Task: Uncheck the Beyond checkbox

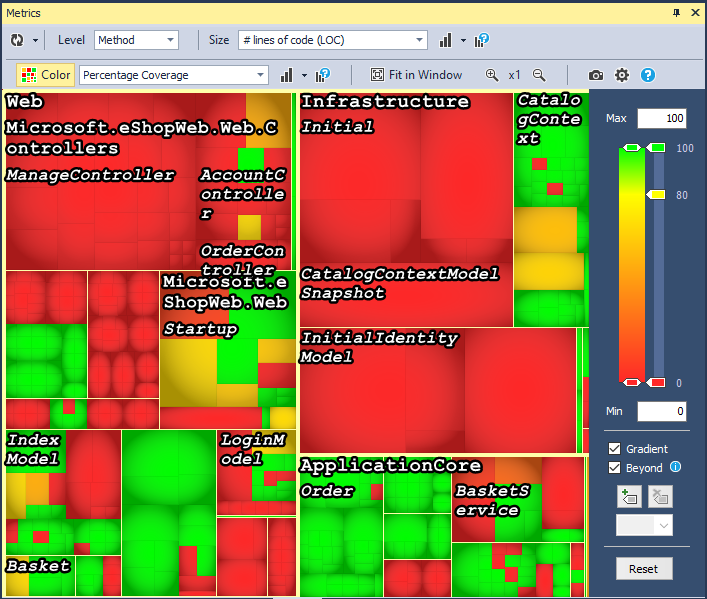Action: (615, 467)
